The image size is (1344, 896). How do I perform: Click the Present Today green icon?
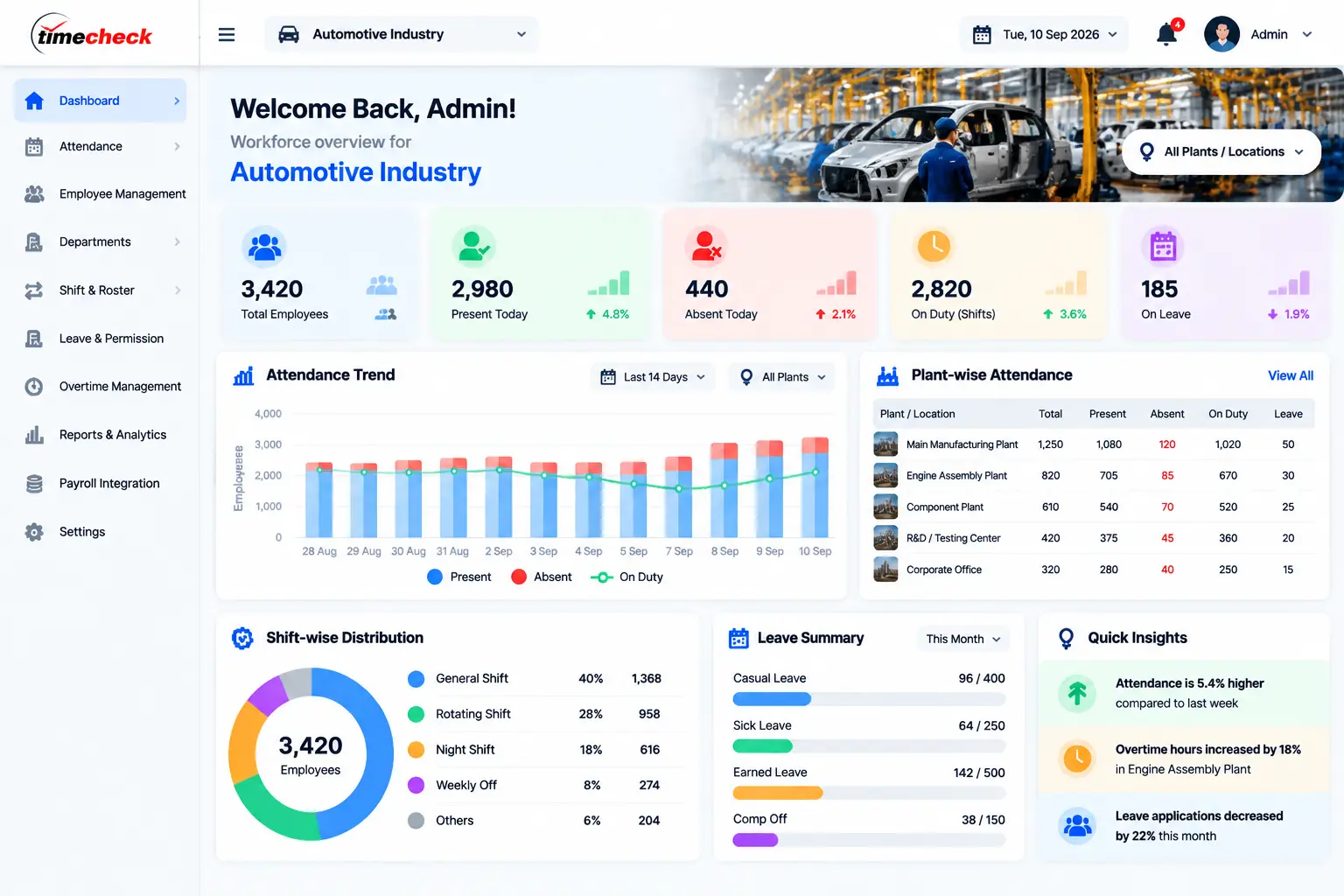(474, 247)
